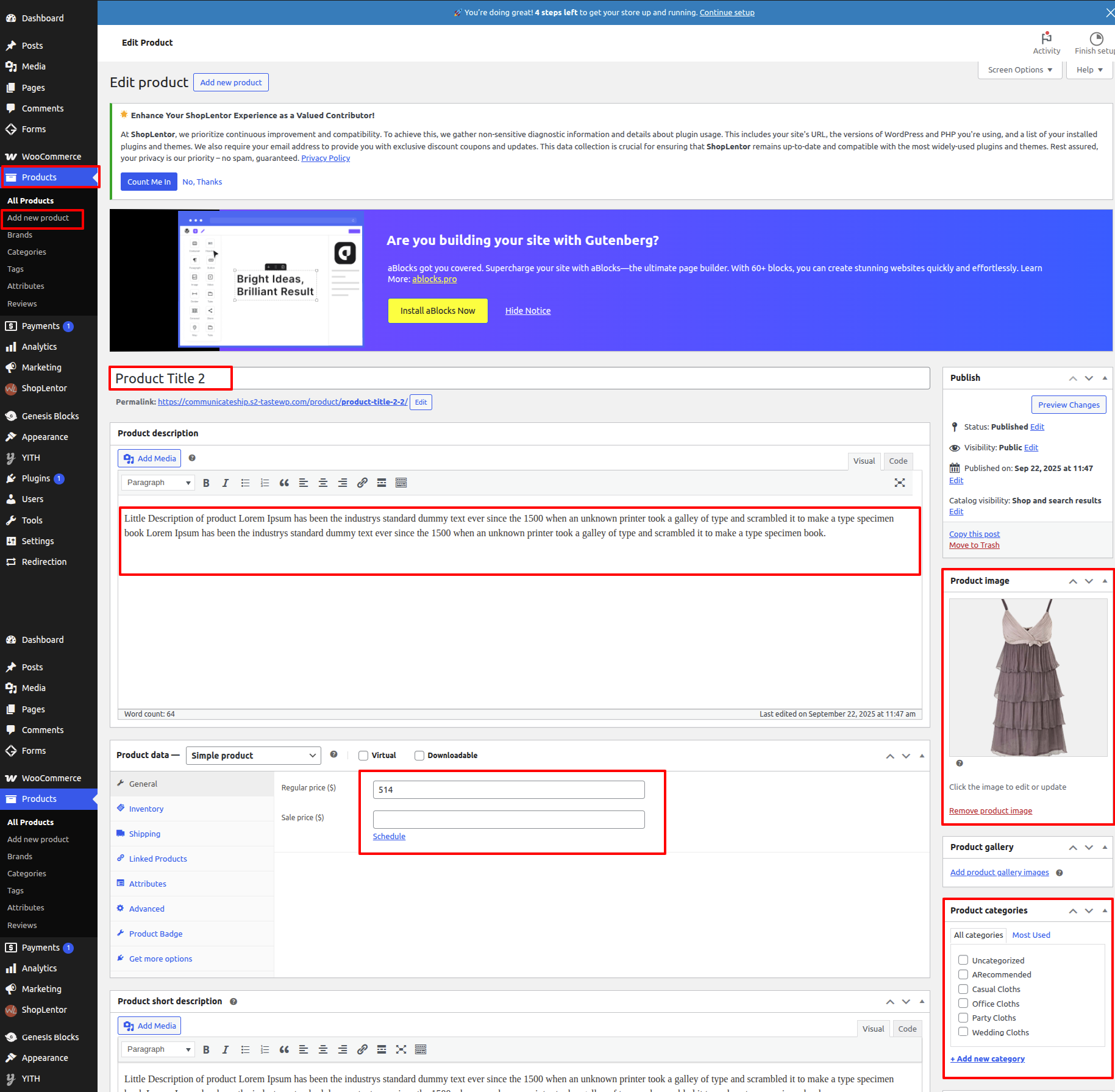This screenshot has width=1115, height=1092.
Task: Click the dress product image thumbnail
Action: [1028, 677]
